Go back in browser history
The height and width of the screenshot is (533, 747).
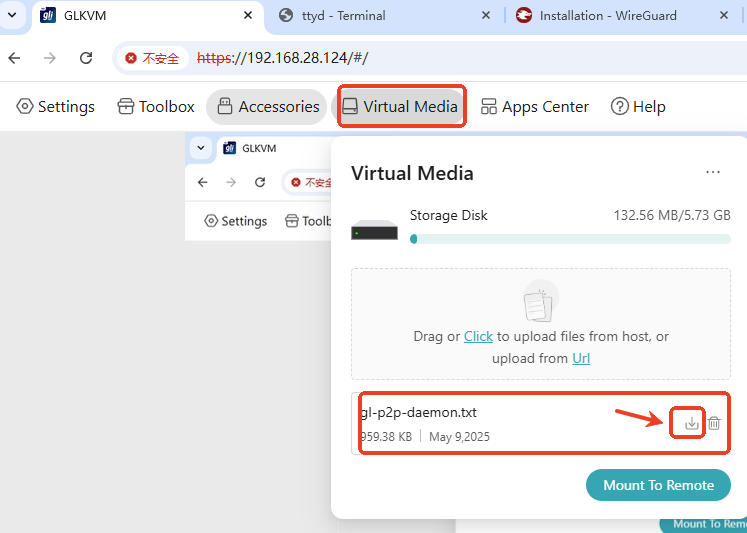pyautogui.click(x=15, y=58)
